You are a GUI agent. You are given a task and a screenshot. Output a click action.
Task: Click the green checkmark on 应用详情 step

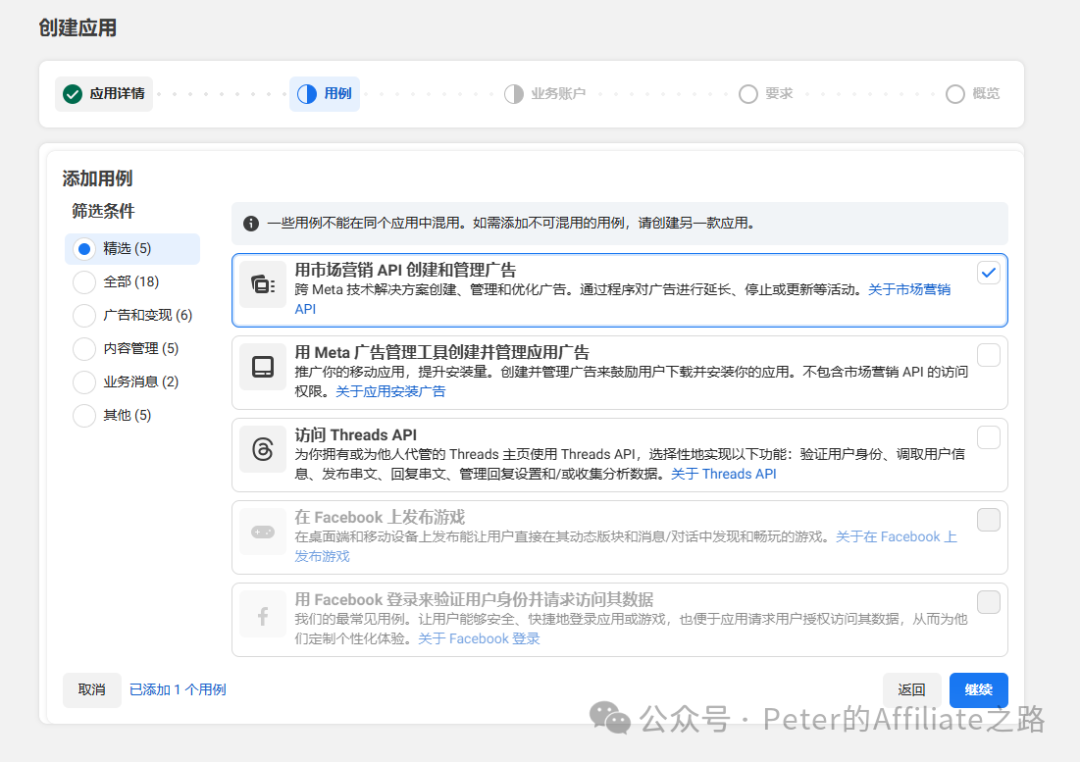click(72, 93)
